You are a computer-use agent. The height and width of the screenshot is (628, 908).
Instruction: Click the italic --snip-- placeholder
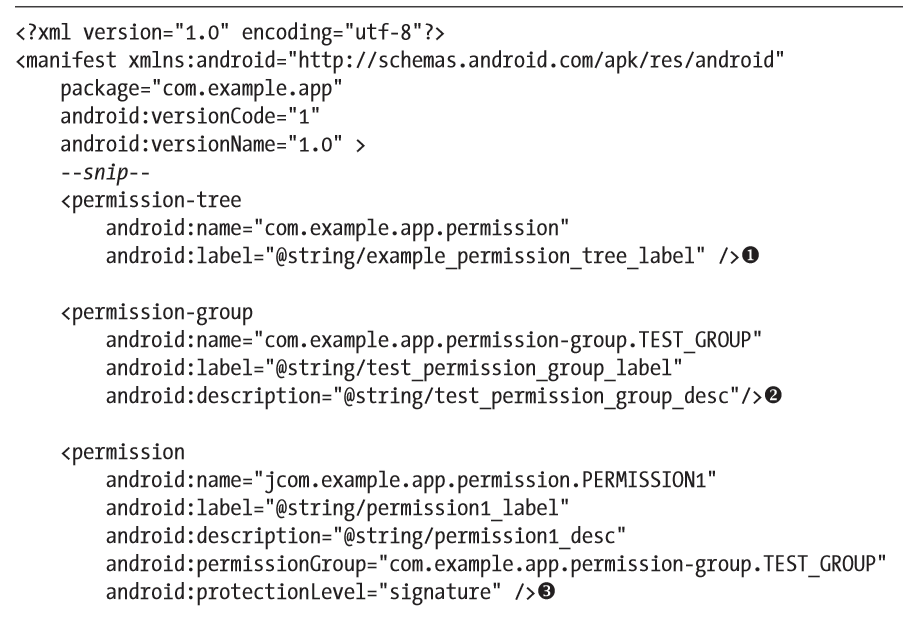[x=105, y=173]
